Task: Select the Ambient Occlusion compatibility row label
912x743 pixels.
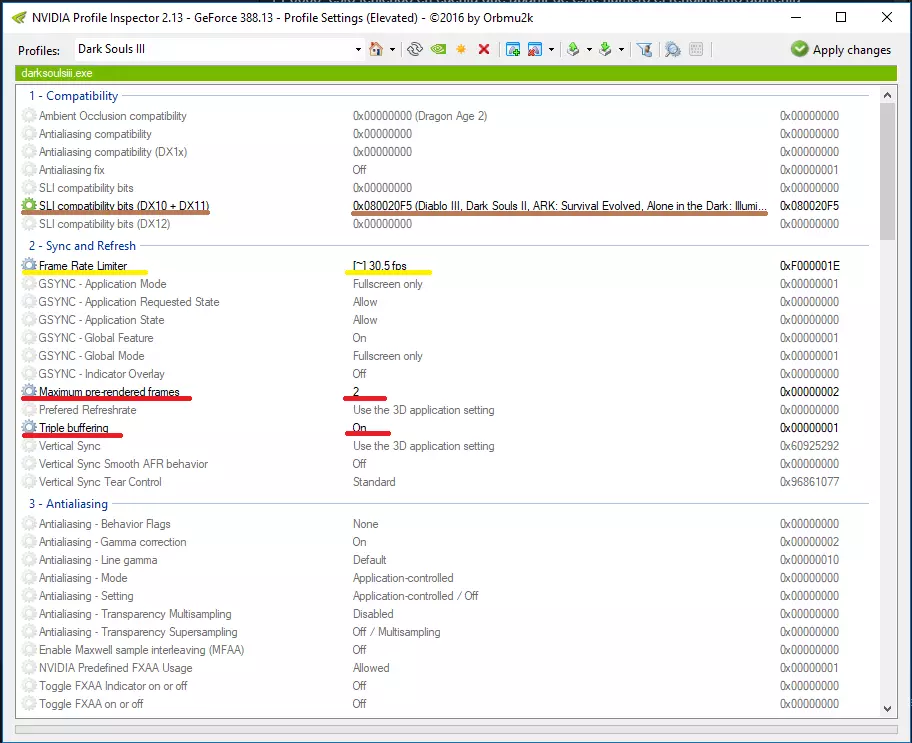Action: click(x=113, y=116)
